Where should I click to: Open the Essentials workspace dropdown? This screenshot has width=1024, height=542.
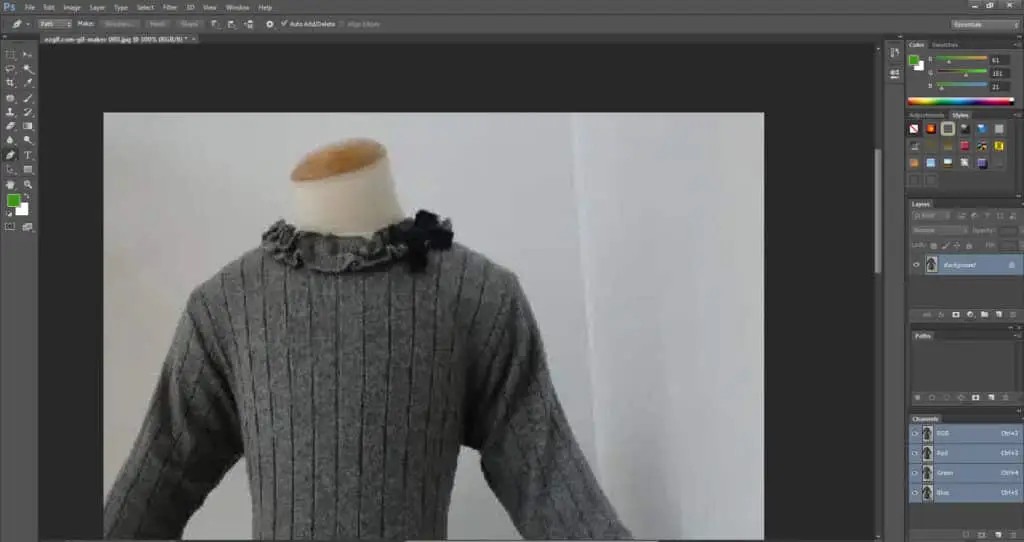pyautogui.click(x=984, y=24)
